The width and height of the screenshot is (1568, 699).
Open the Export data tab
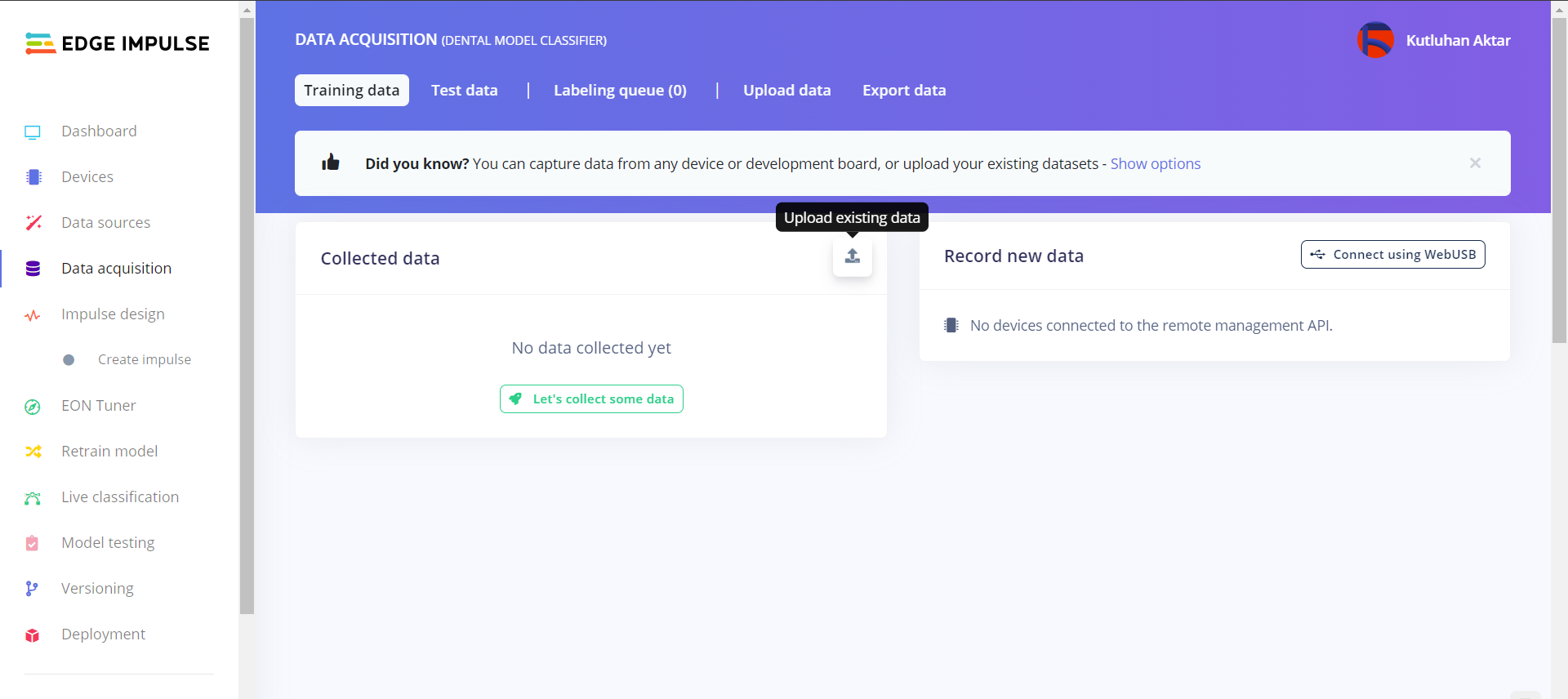[904, 91]
